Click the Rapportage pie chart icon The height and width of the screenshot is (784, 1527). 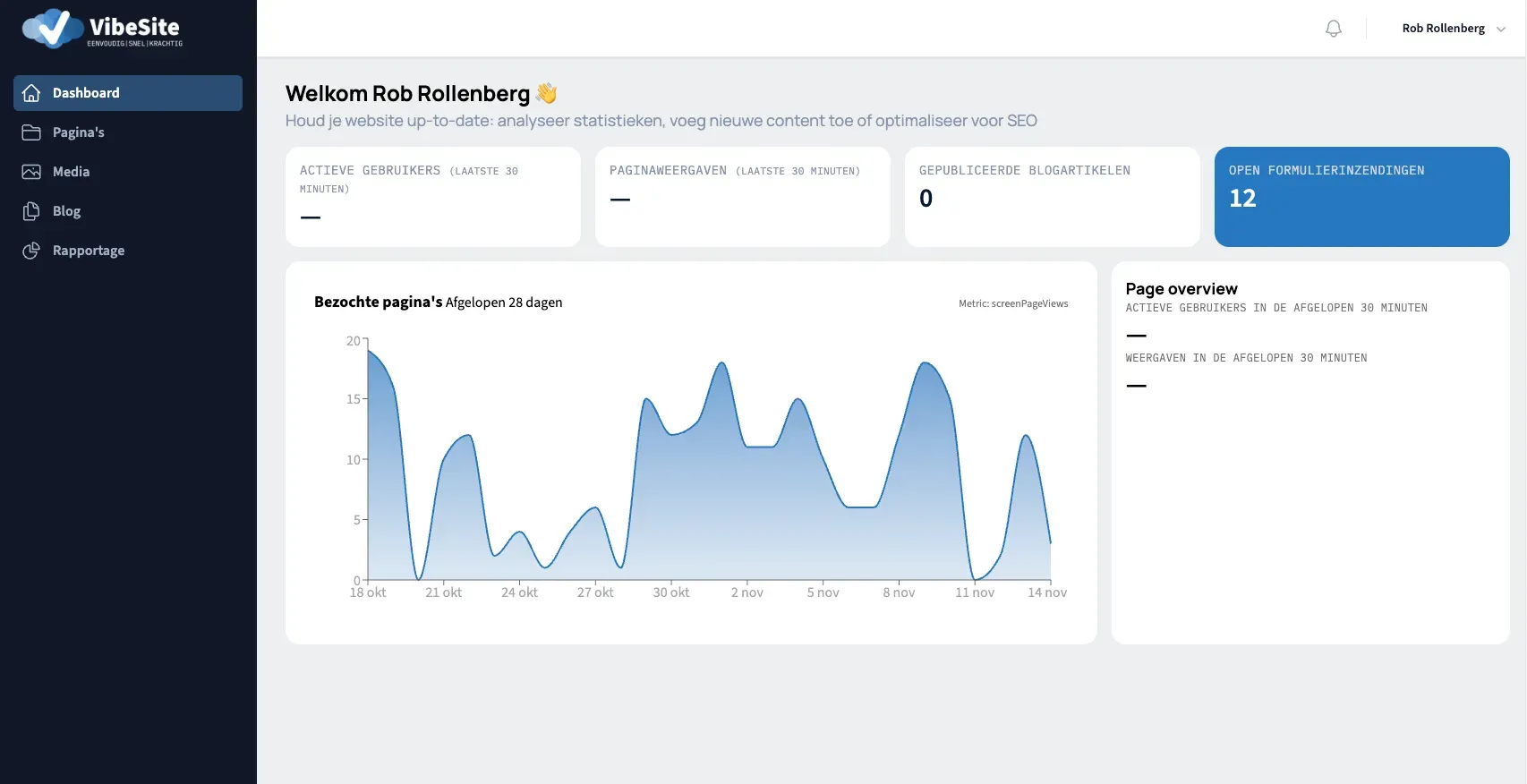tap(31, 251)
